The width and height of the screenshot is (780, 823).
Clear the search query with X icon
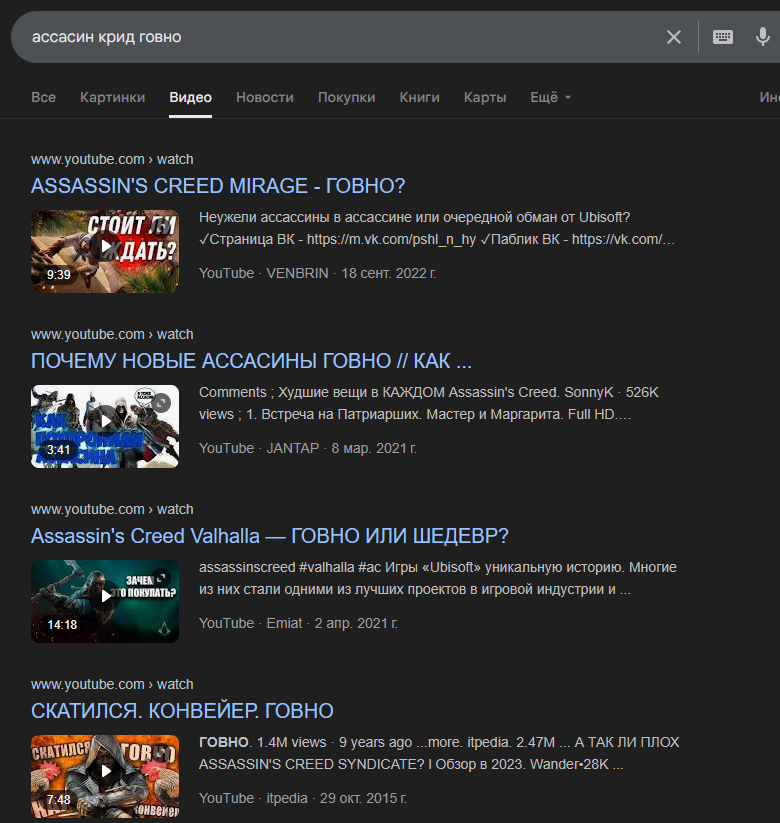point(673,37)
